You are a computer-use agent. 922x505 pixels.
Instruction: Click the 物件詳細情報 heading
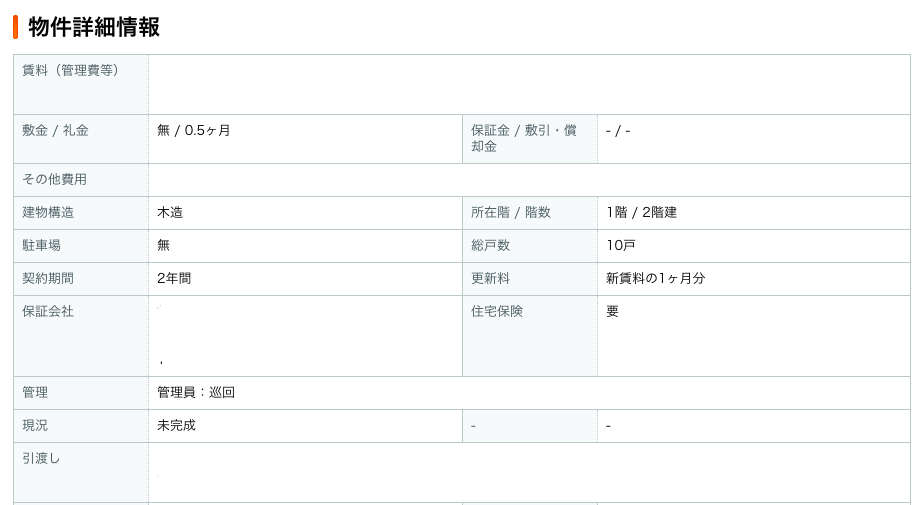tap(94, 27)
